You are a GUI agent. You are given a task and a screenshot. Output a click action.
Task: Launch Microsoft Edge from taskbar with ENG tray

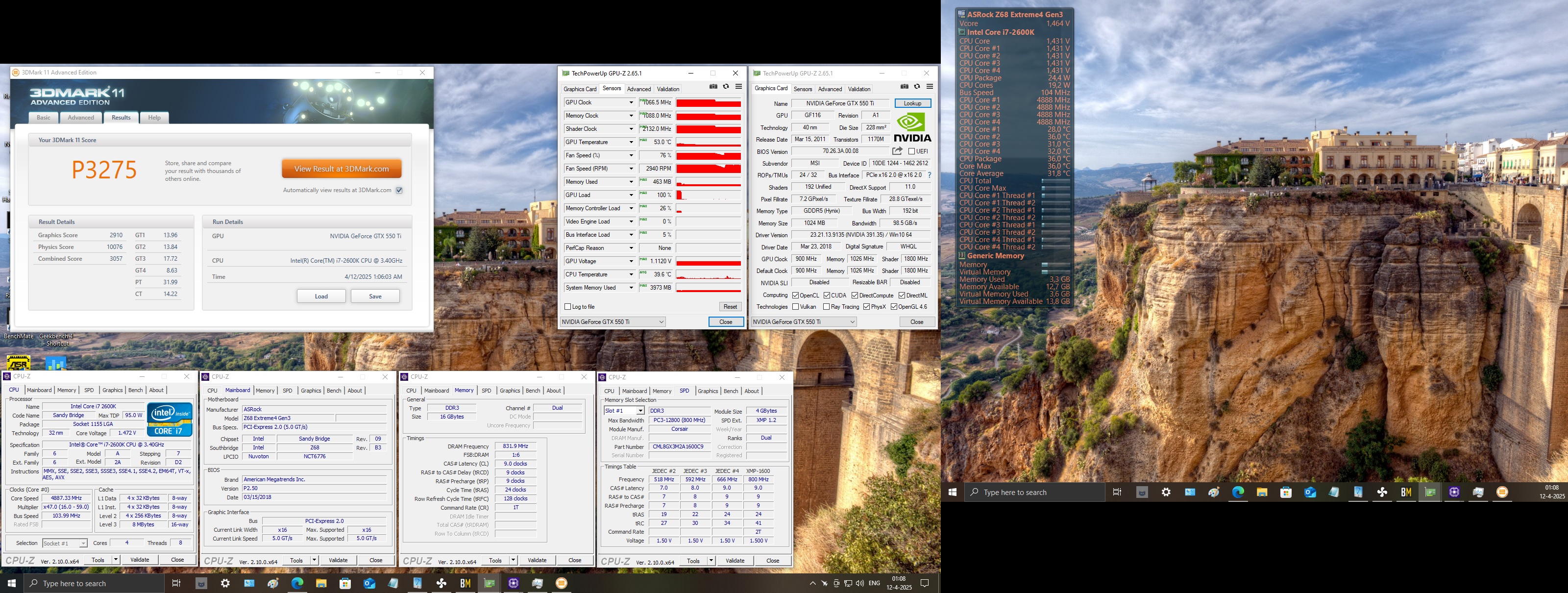pyautogui.click(x=297, y=583)
